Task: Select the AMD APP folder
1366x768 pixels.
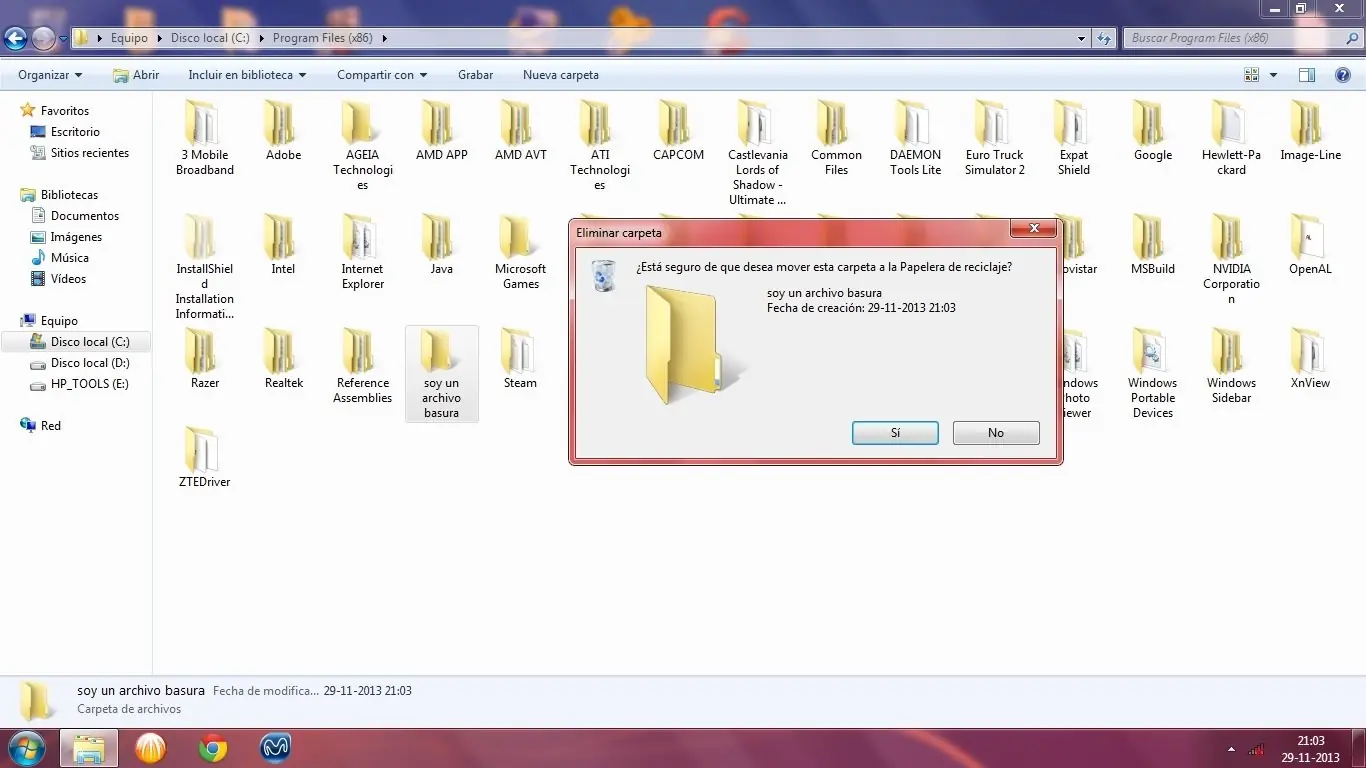Action: [442, 131]
